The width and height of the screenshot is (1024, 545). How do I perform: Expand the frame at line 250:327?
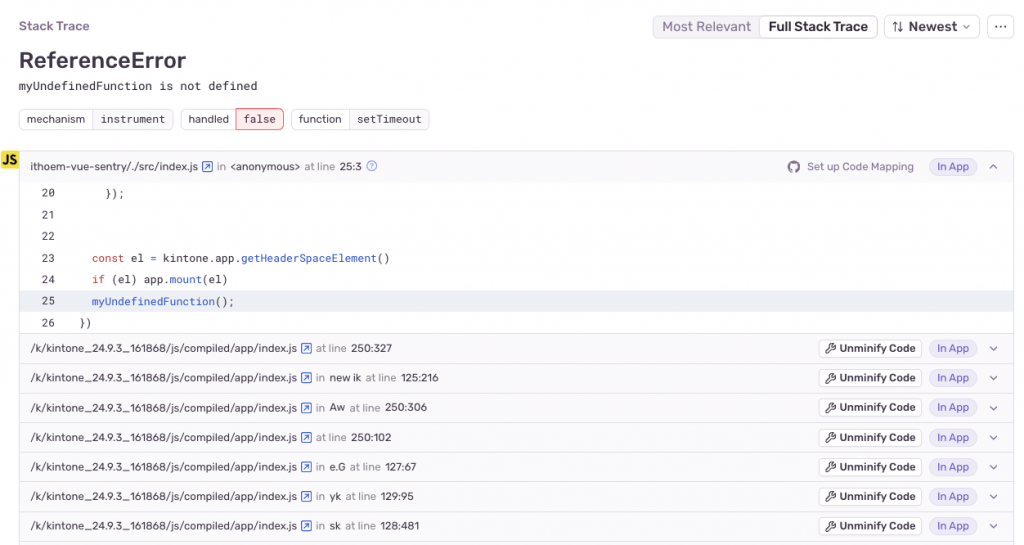coord(993,349)
